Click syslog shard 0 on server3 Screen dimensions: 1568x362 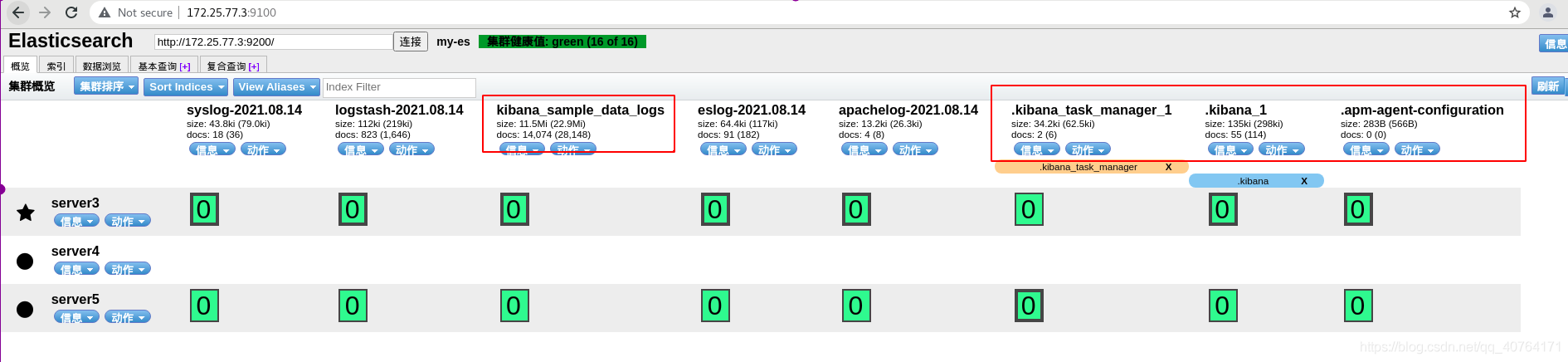(x=204, y=209)
